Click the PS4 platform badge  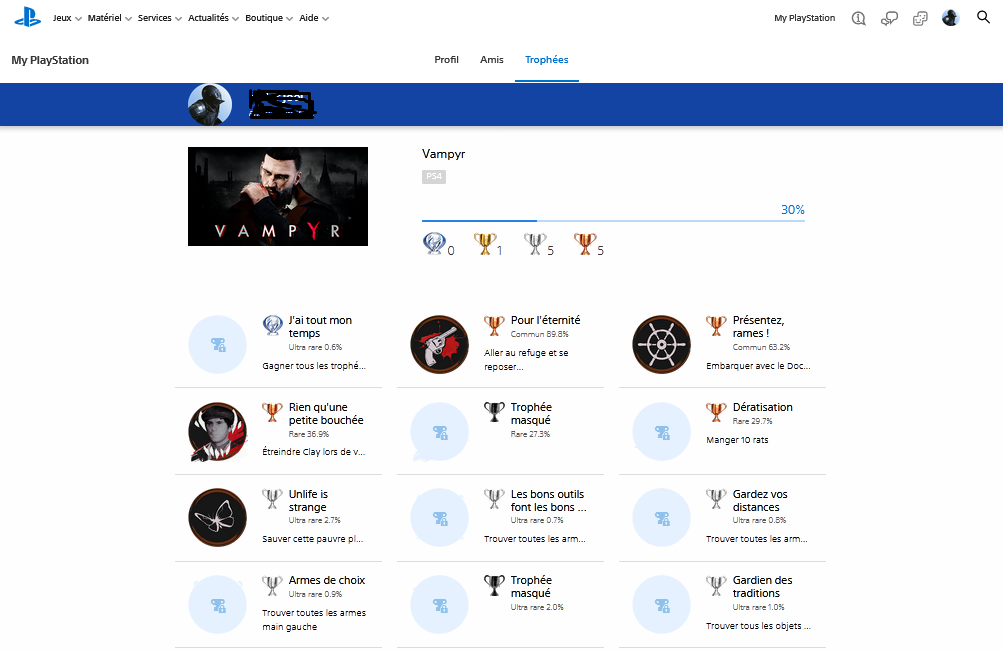[434, 177]
